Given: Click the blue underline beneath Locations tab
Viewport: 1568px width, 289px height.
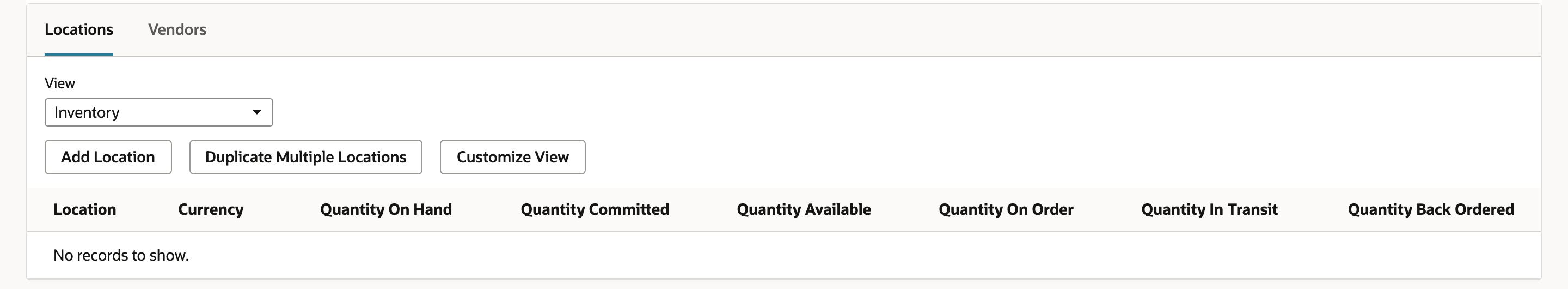Looking at the screenshot, I should coord(78,55).
